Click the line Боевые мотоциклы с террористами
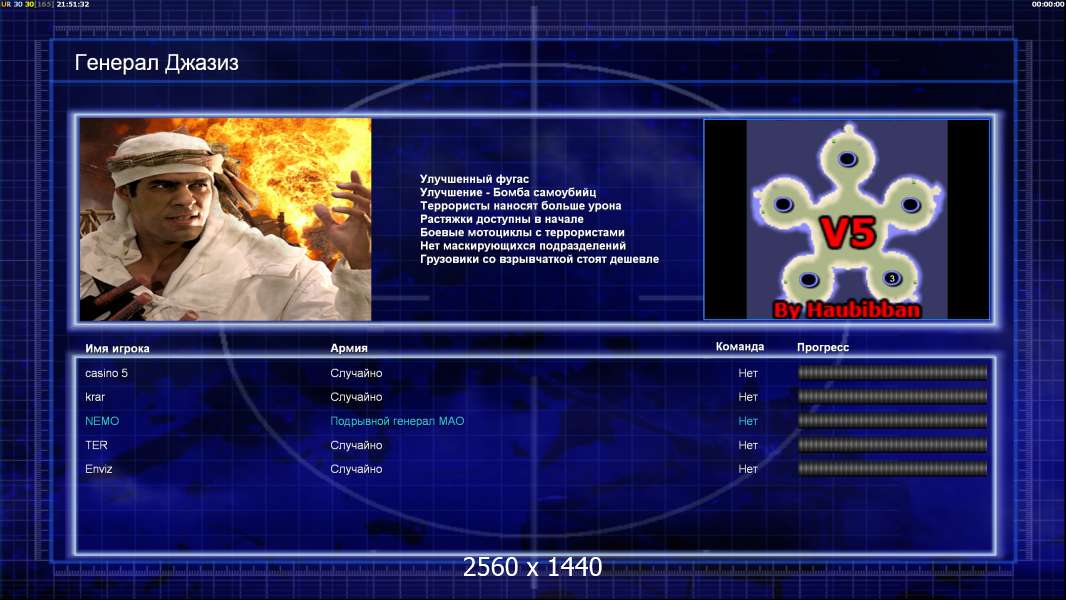 click(521, 232)
